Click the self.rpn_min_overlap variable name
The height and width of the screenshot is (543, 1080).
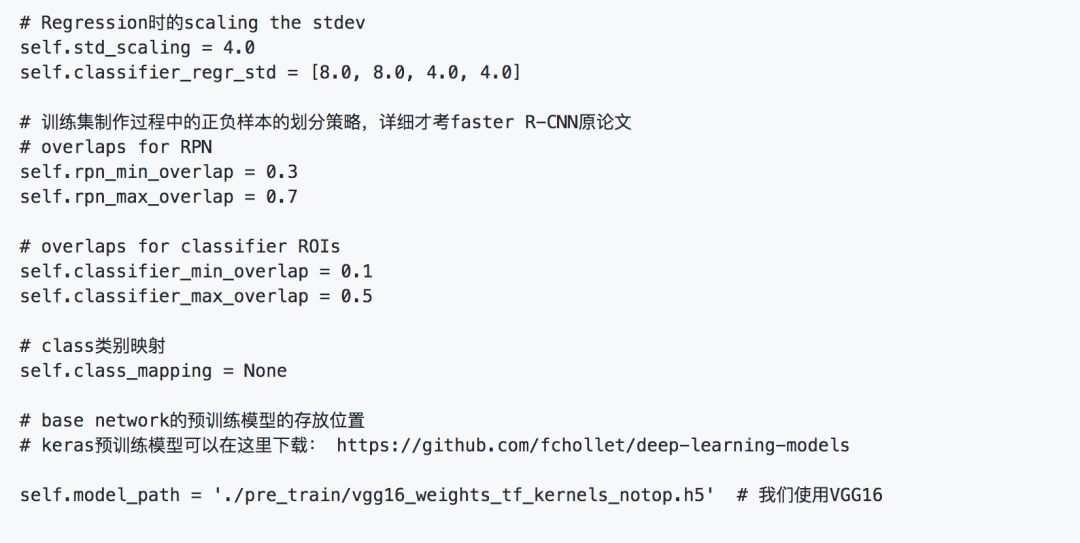pos(126,172)
